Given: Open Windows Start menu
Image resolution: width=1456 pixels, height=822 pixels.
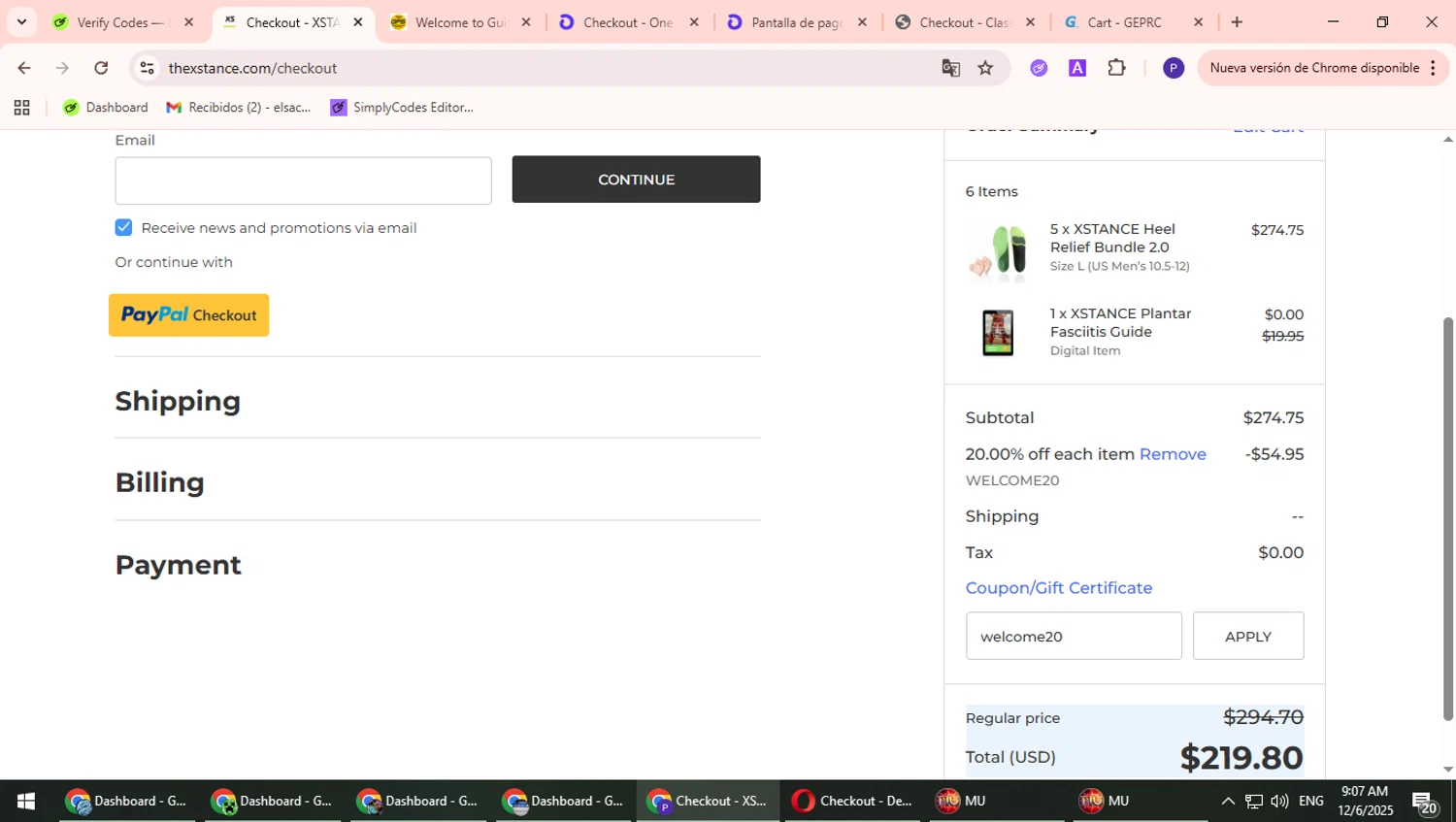Looking at the screenshot, I should click(x=26, y=801).
